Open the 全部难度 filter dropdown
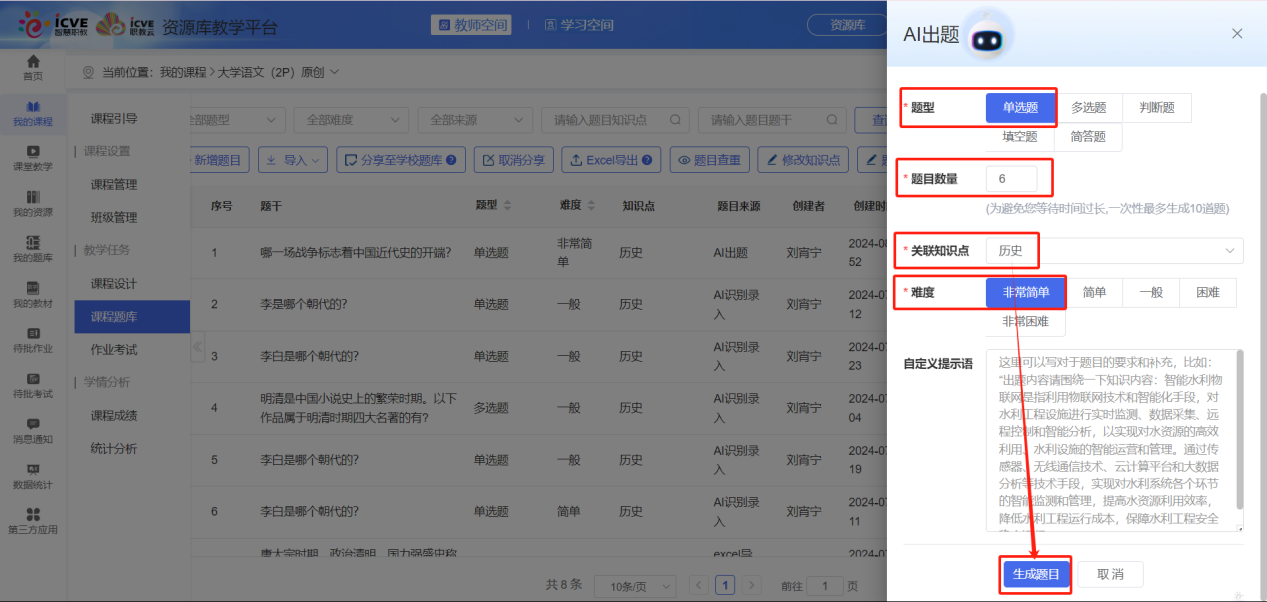 pyautogui.click(x=350, y=119)
